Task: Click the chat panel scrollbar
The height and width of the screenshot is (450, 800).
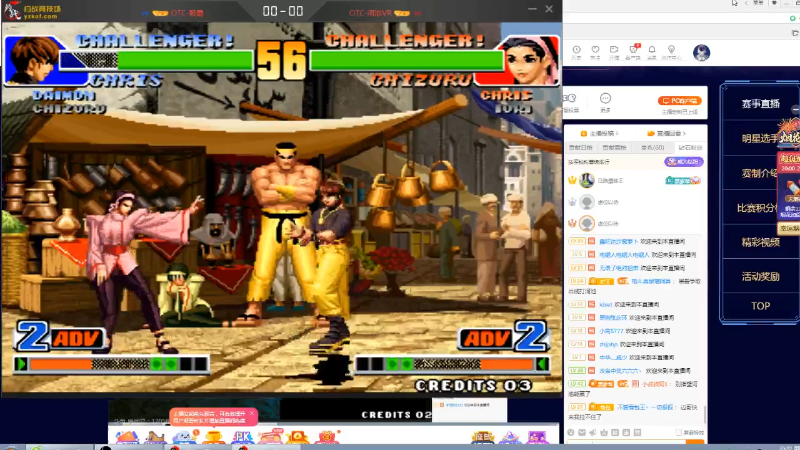Action: 705,414
